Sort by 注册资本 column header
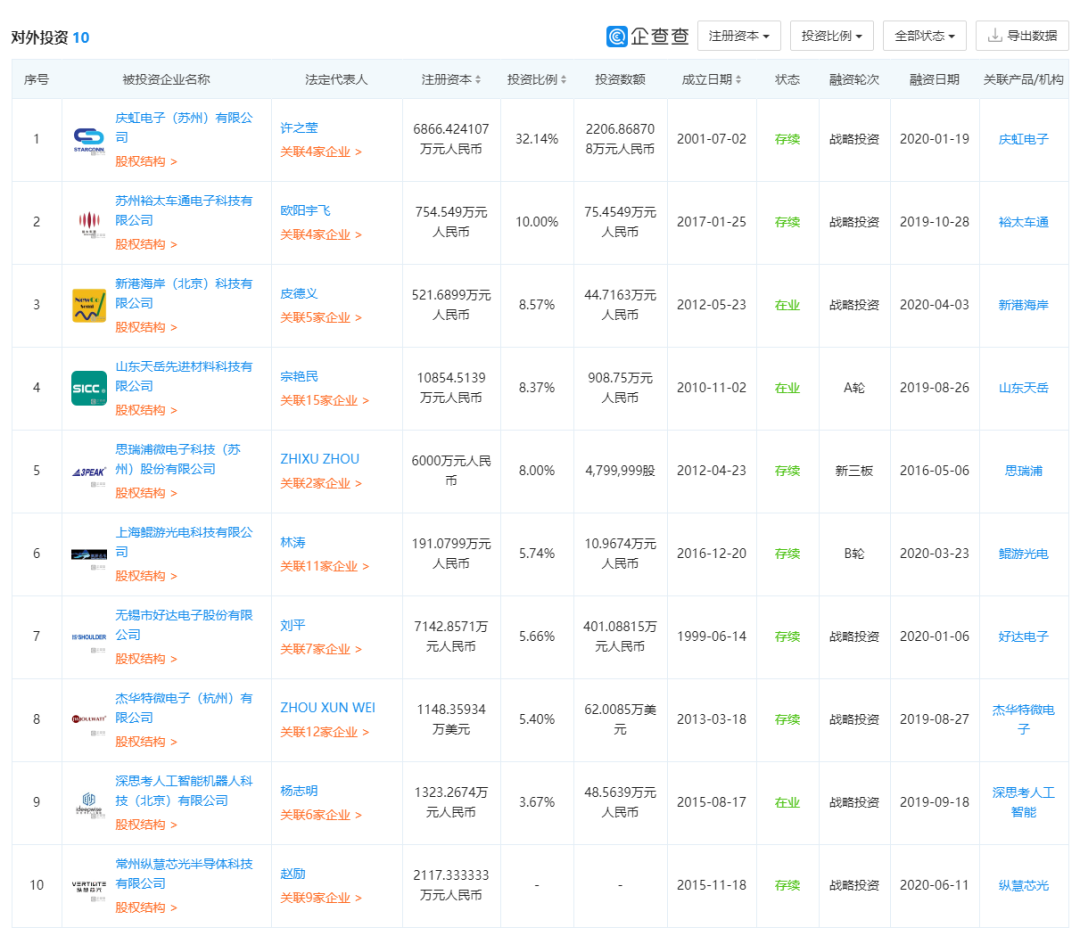Image resolution: width=1080 pixels, height=936 pixels. (x=451, y=79)
